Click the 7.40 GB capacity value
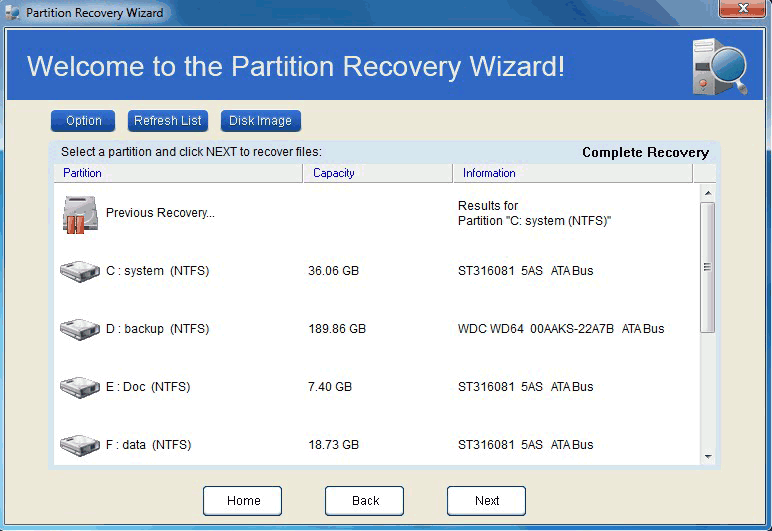Screen dimensions: 772x531 pyautogui.click(x=330, y=387)
